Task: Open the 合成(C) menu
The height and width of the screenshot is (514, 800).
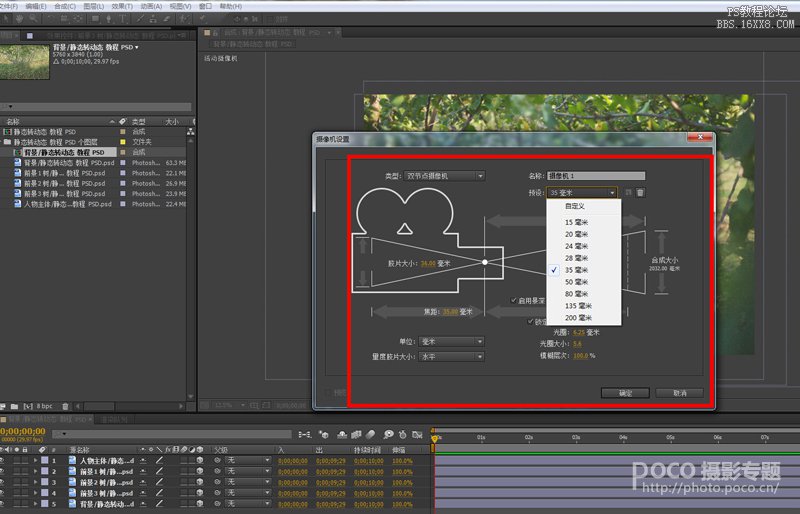Action: click(65, 6)
